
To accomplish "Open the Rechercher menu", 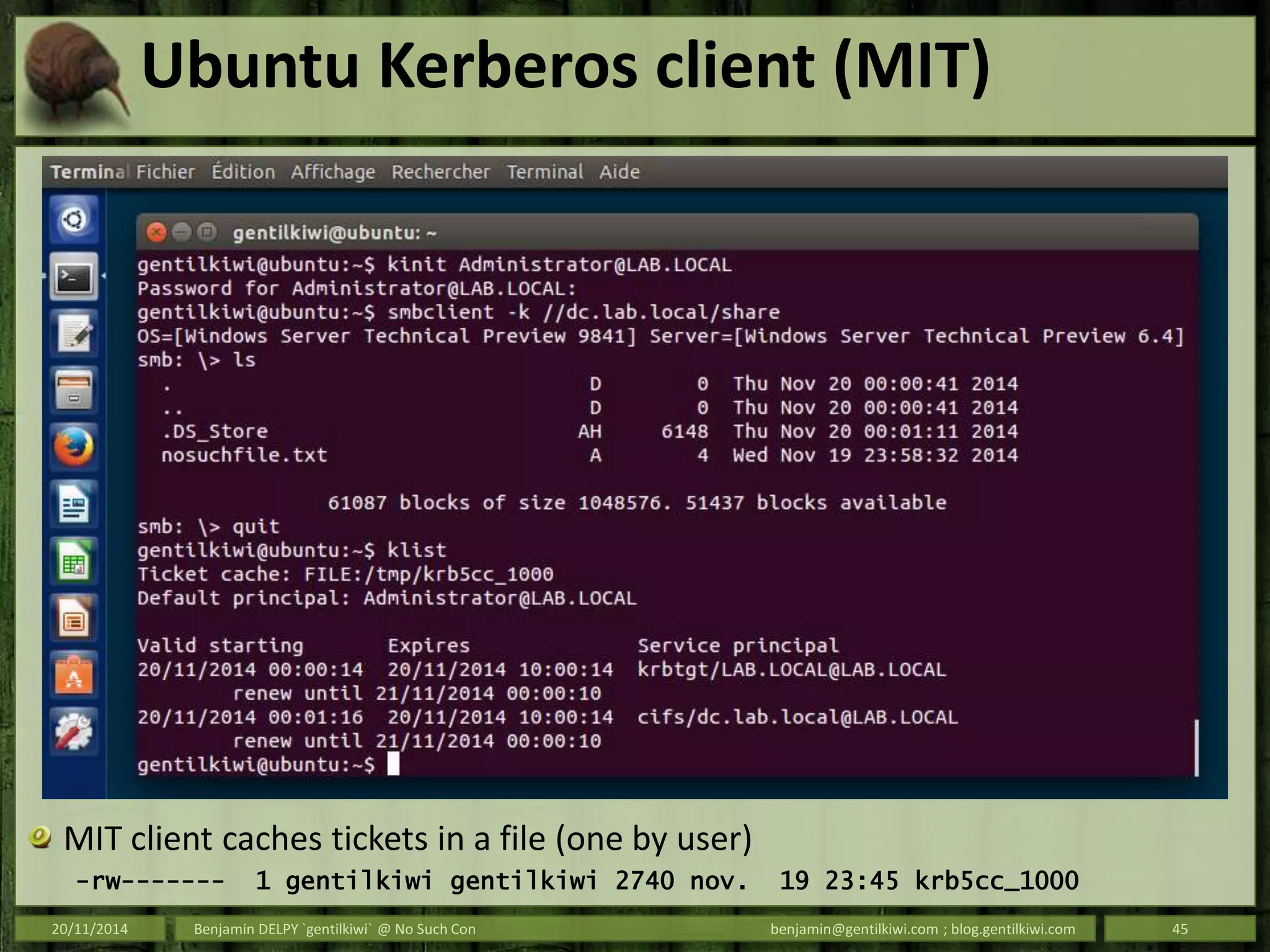I will (x=440, y=172).
